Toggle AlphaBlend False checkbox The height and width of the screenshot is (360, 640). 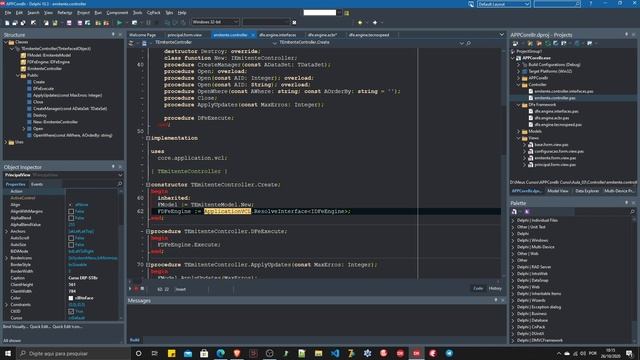coord(71,218)
